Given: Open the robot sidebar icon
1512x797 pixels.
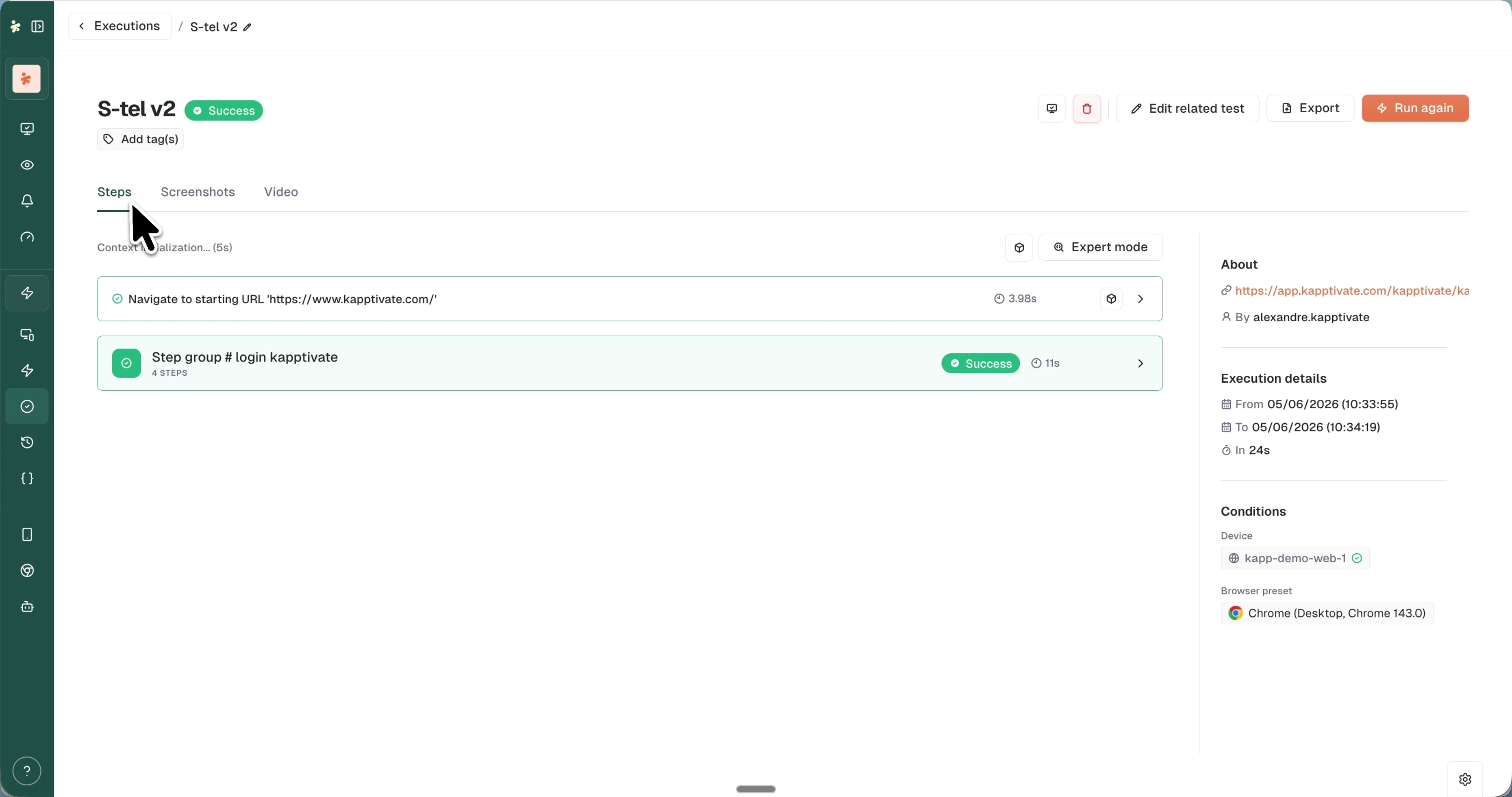Looking at the screenshot, I should click(27, 607).
